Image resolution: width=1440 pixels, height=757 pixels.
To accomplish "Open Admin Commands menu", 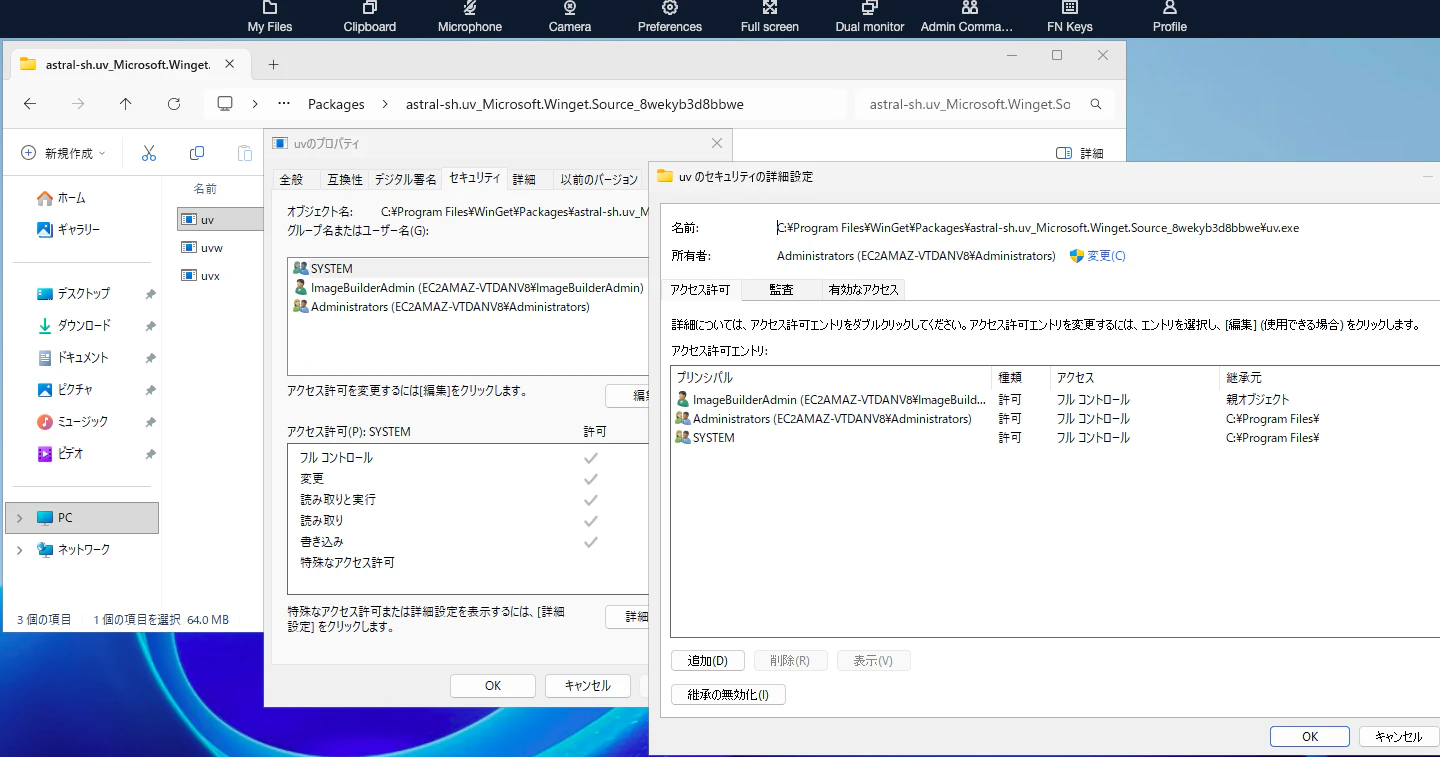I will (967, 17).
